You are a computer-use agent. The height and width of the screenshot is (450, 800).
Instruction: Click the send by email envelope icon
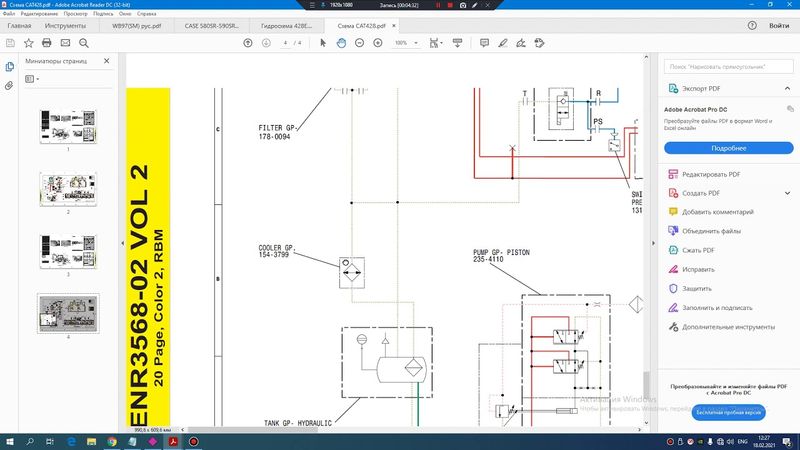coord(65,43)
